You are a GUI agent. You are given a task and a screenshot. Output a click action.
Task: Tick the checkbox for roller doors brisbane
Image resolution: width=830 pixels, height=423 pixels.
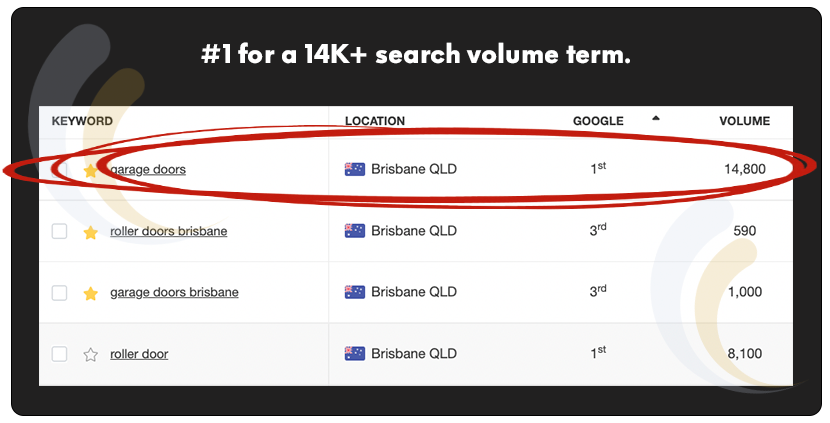(60, 232)
